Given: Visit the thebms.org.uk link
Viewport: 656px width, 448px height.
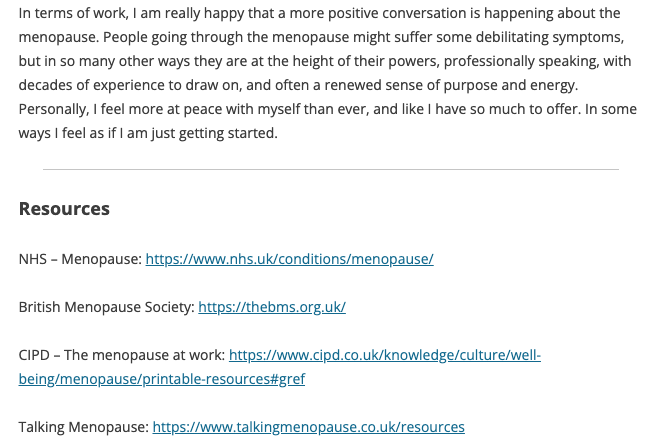Looking at the screenshot, I should coord(271,307).
